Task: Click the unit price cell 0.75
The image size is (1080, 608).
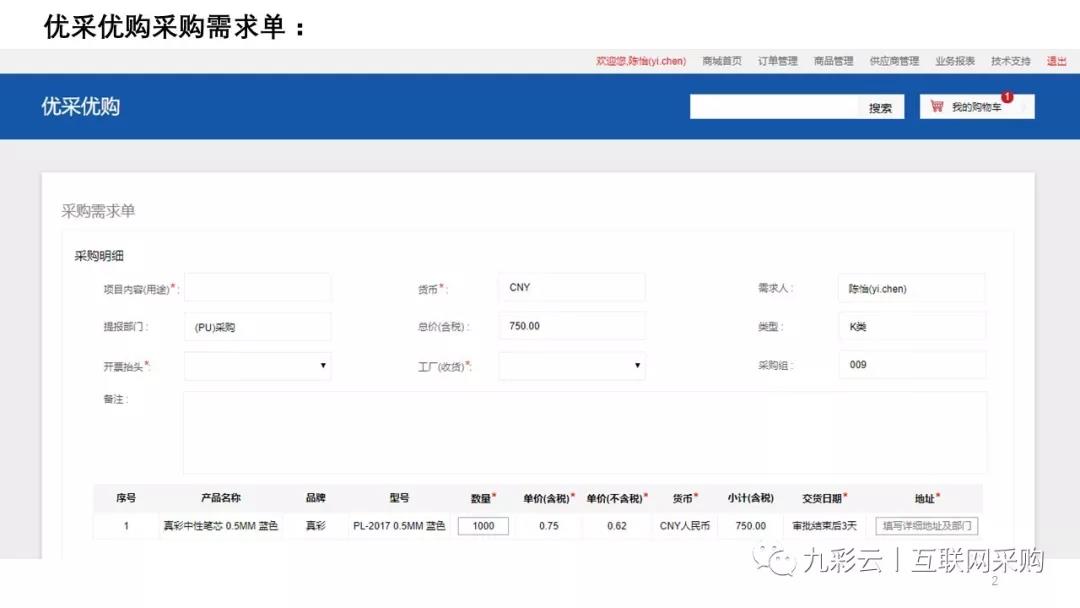Action: [549, 526]
